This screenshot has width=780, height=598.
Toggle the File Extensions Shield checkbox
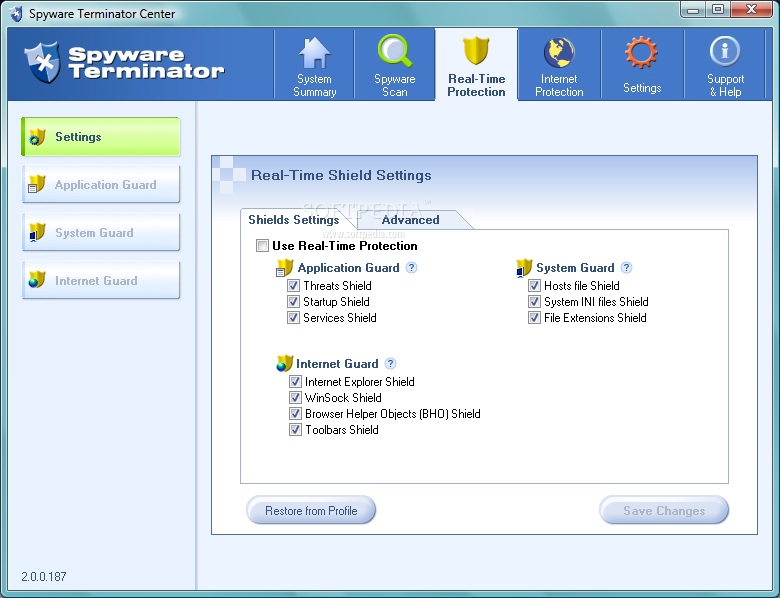point(534,317)
